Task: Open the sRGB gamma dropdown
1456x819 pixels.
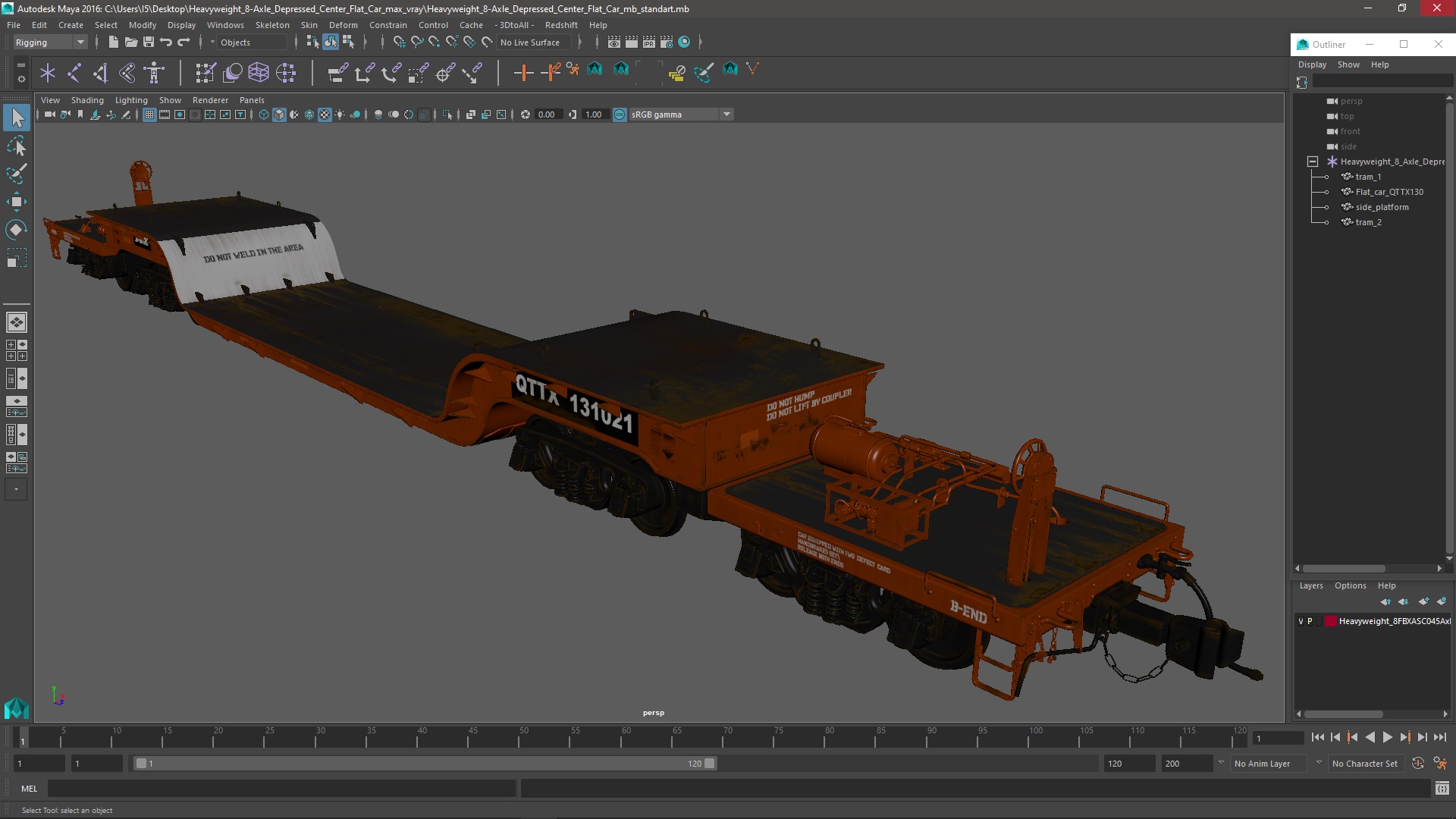Action: [x=681, y=115]
